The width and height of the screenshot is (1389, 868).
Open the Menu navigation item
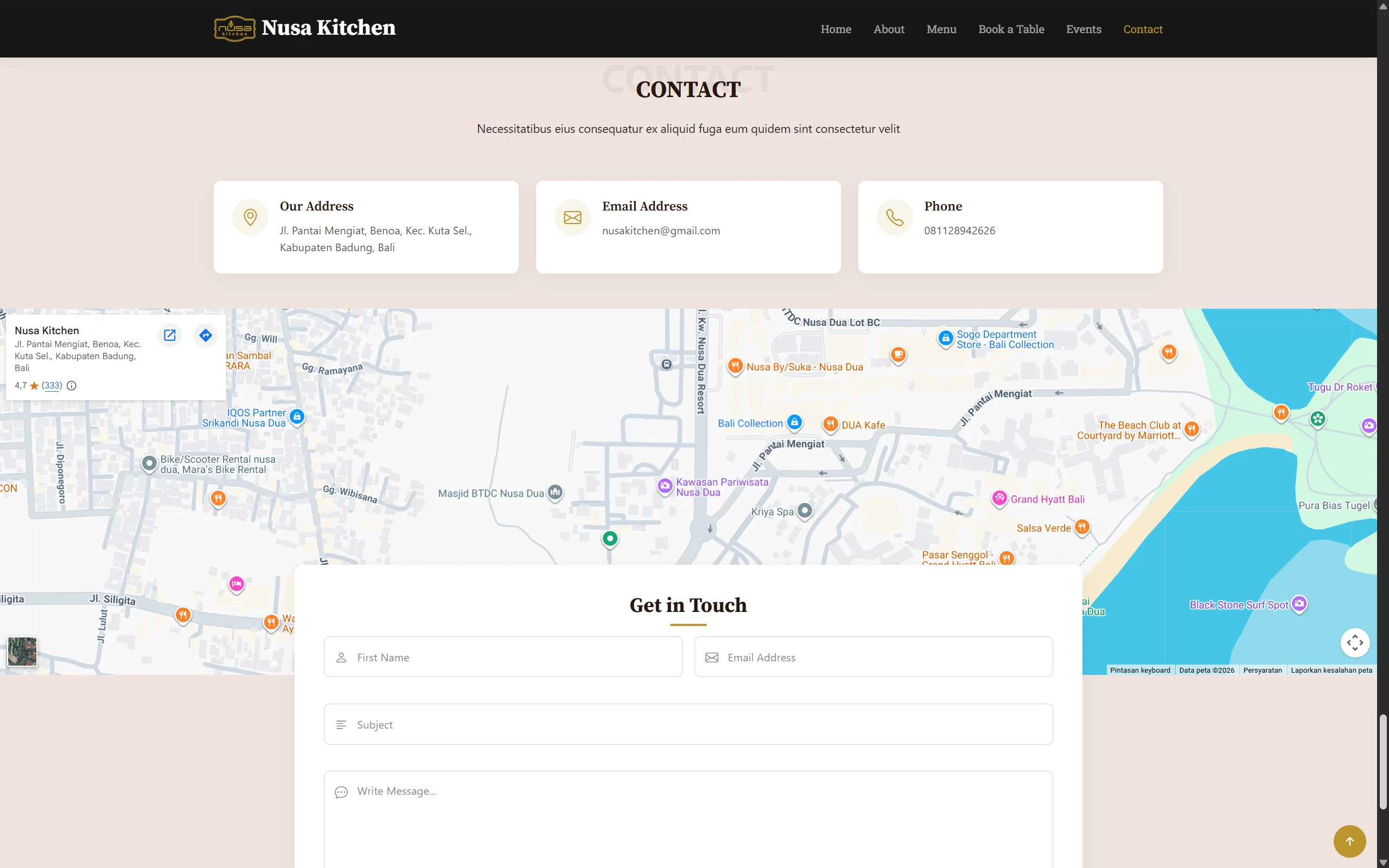point(941,29)
